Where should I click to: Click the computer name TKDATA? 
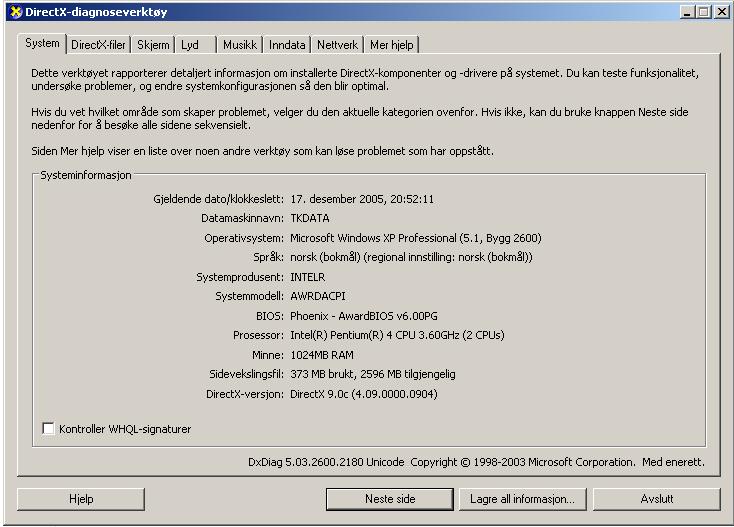(x=310, y=218)
